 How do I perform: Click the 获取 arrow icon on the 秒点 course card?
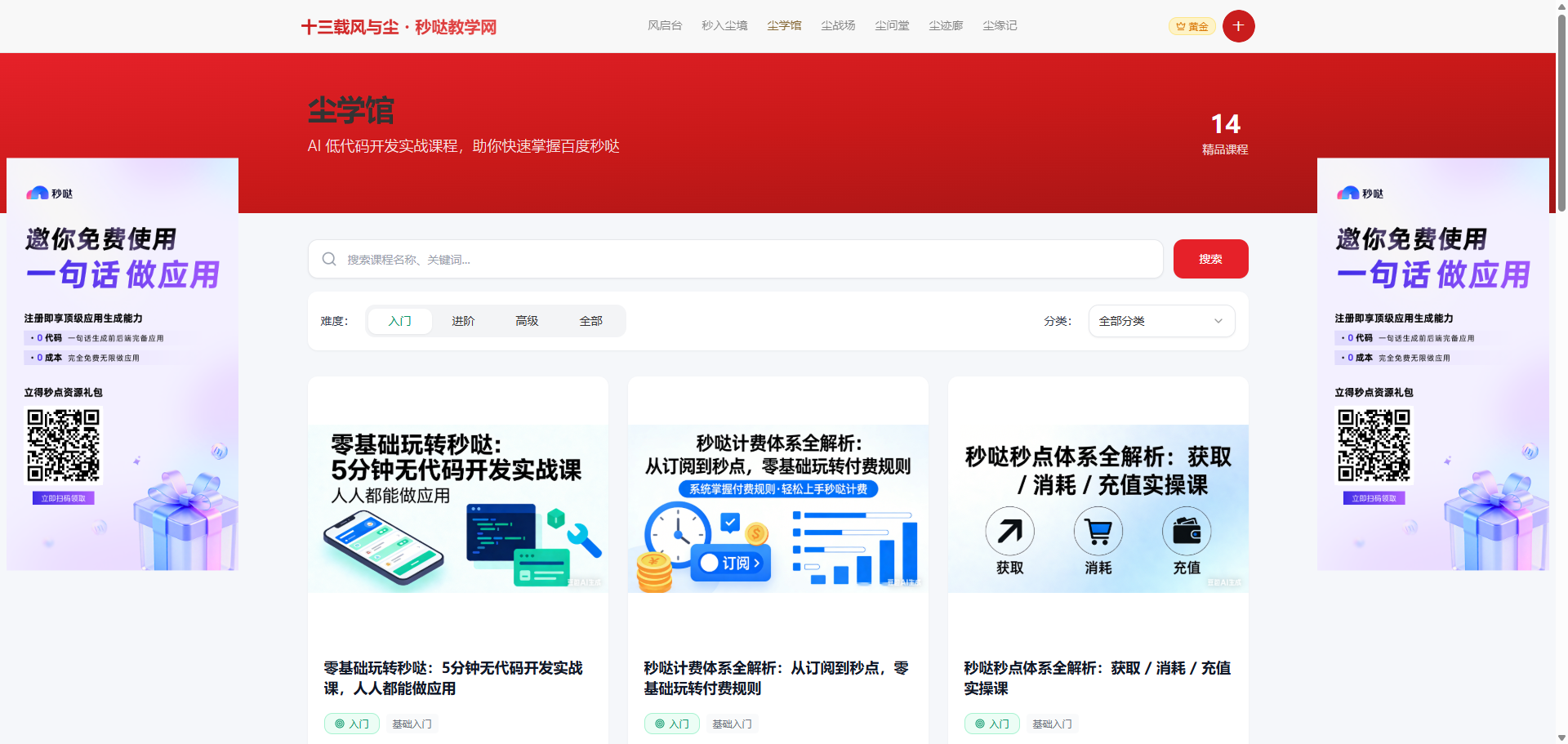1009,531
